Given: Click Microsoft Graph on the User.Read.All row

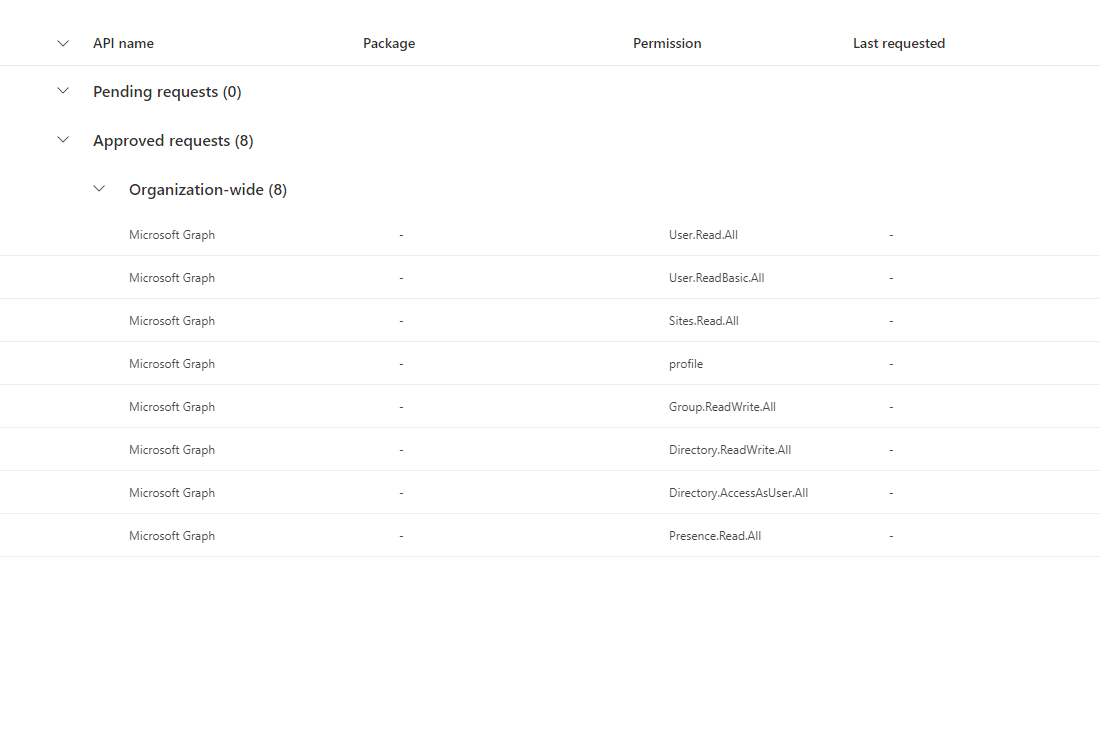Looking at the screenshot, I should 171,234.
